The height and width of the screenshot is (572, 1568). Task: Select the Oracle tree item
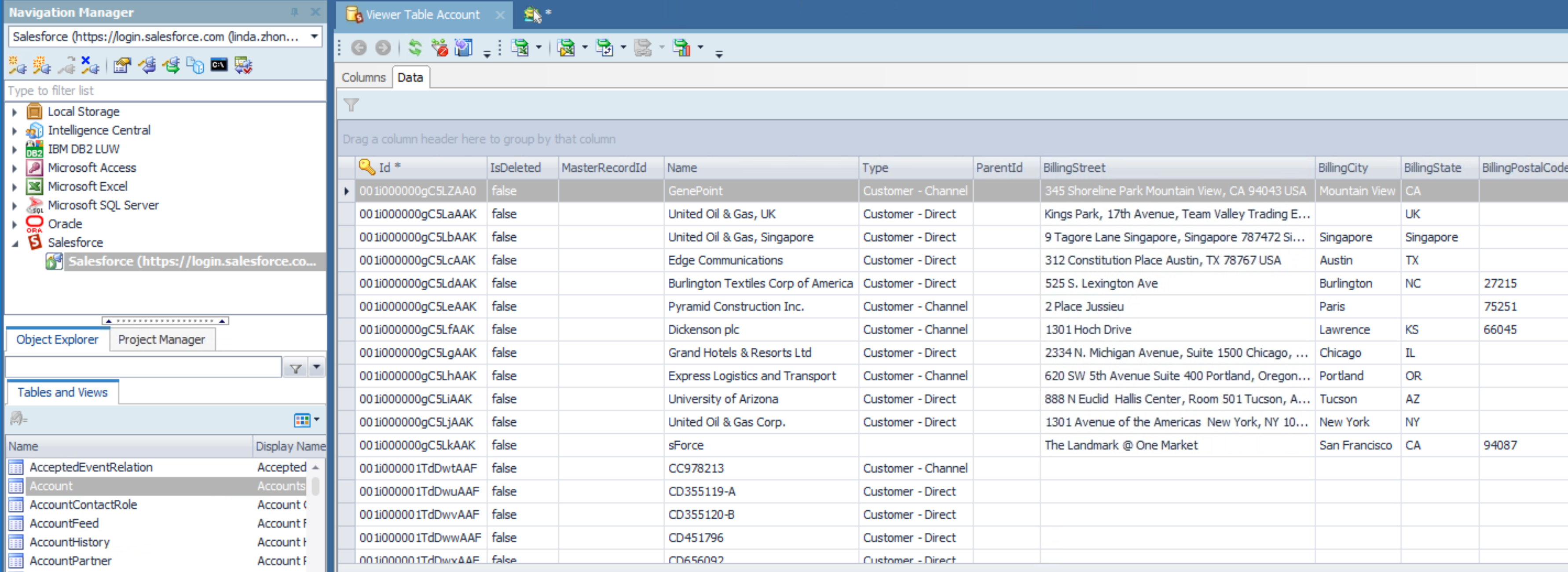[x=65, y=224]
